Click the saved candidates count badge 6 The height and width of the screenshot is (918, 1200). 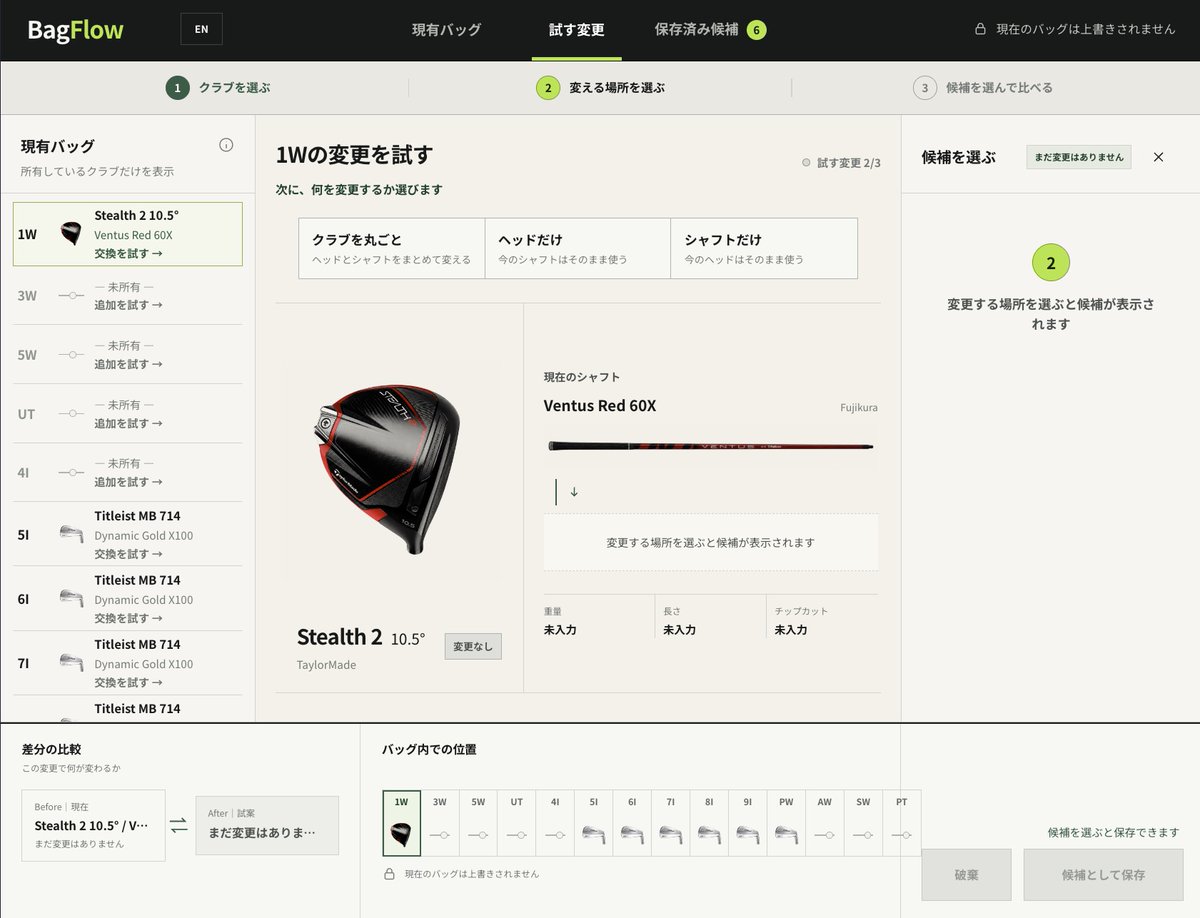coord(756,30)
